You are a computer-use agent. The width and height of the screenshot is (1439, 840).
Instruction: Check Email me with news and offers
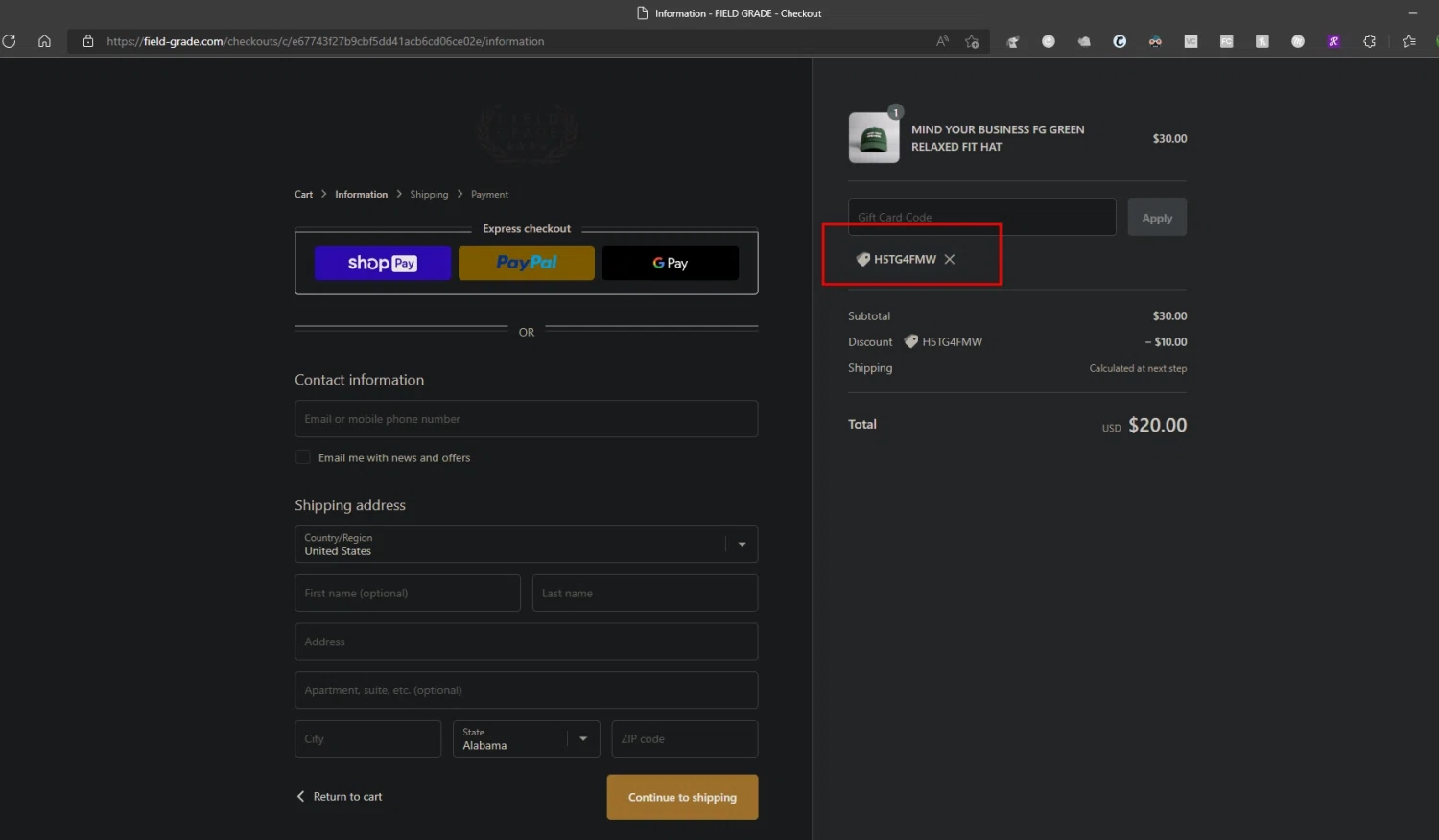click(x=303, y=457)
